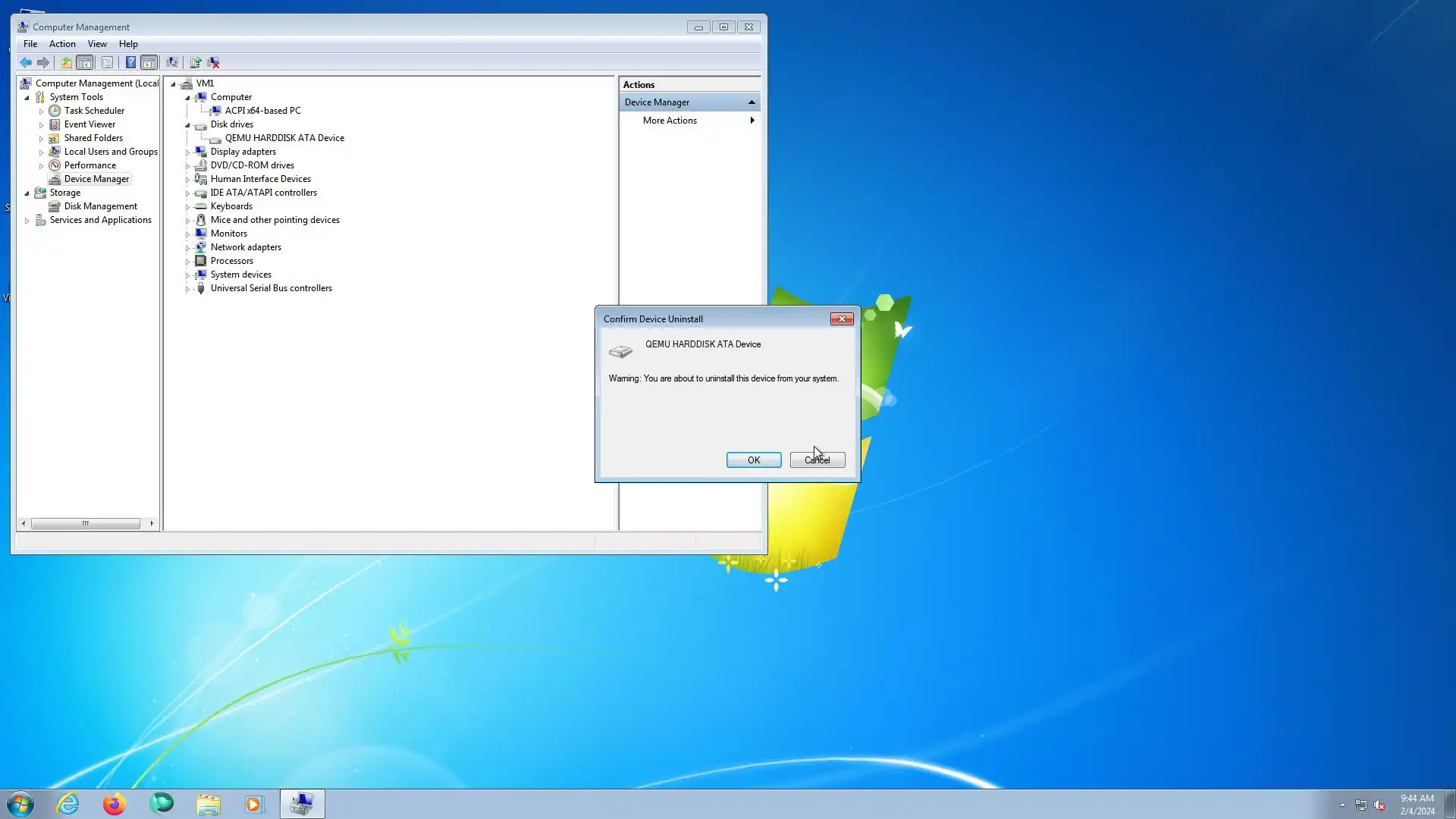Click the Update driver software toolbar icon
Viewport: 1456px width, 819px height.
pyautogui.click(x=196, y=63)
